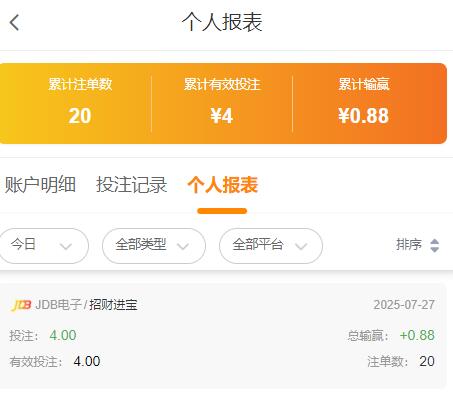Click the 排序 sort label
Image resolution: width=453 pixels, height=396 pixels.
click(409, 245)
